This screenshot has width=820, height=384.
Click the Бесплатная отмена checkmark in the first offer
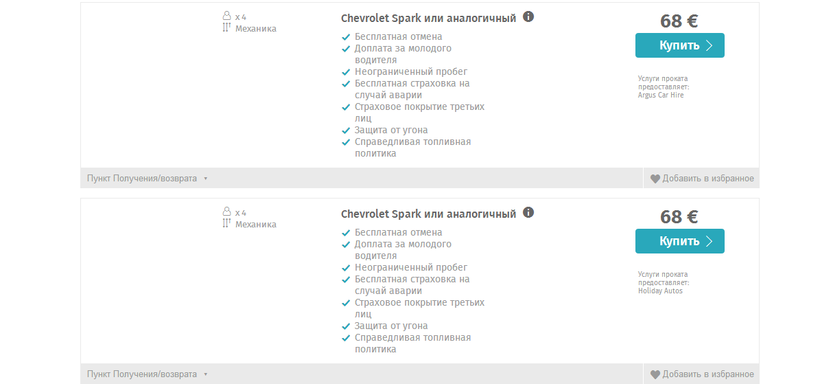click(x=345, y=37)
